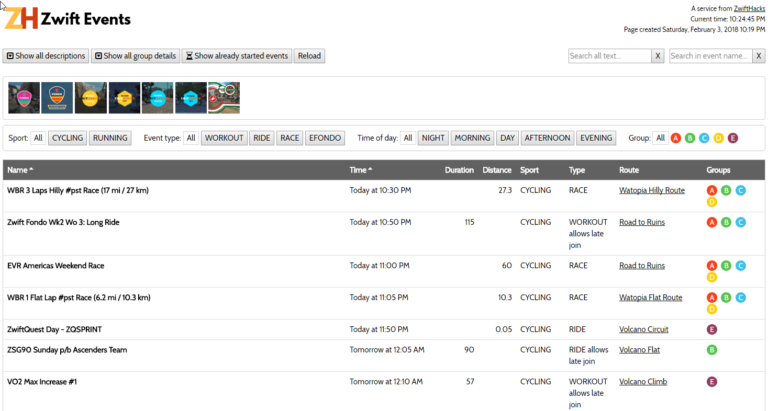Open Road to Ruins link in EVR Americas row
The height and width of the screenshot is (411, 768).
[642, 266]
